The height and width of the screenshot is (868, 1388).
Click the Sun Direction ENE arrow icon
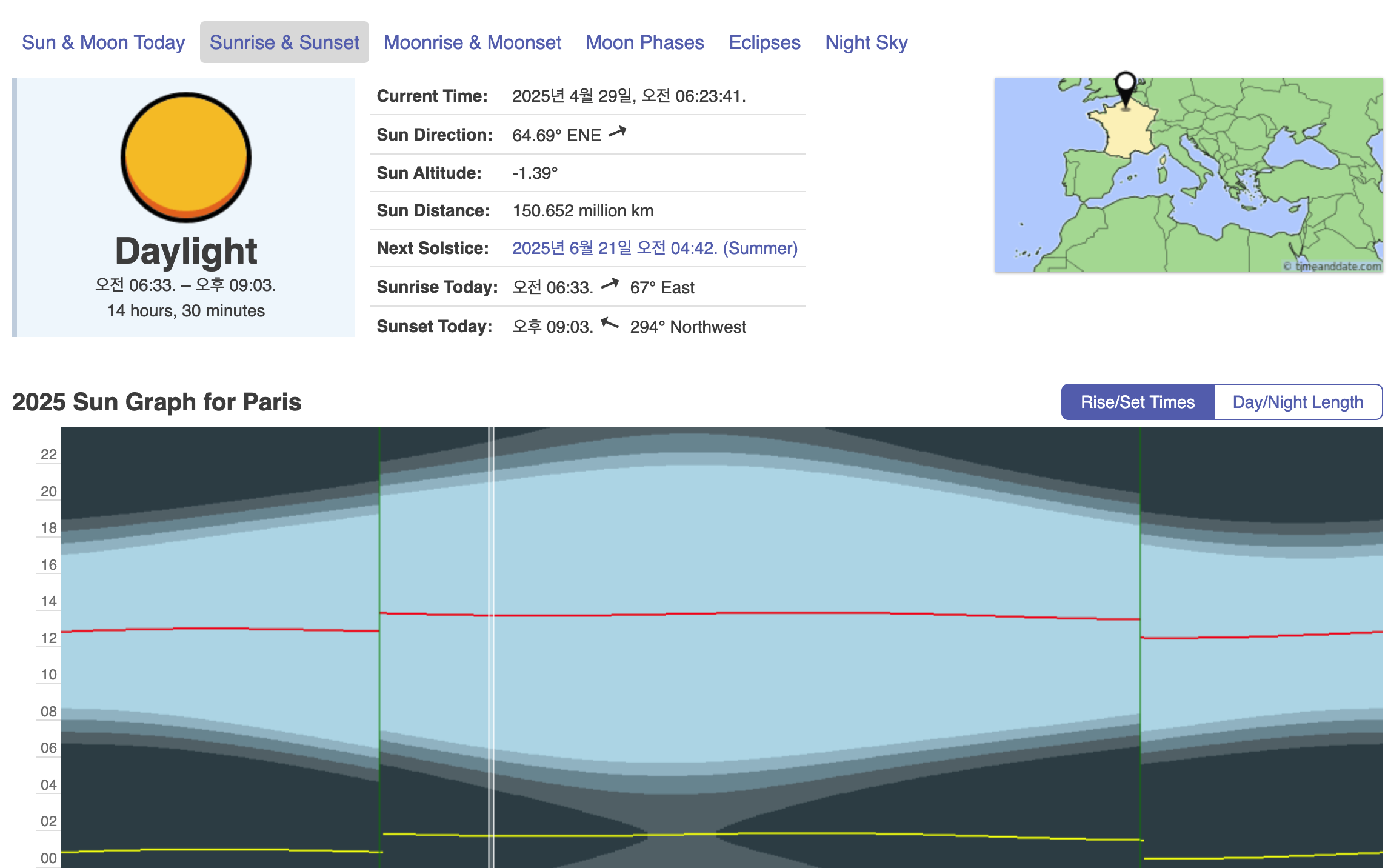click(617, 132)
